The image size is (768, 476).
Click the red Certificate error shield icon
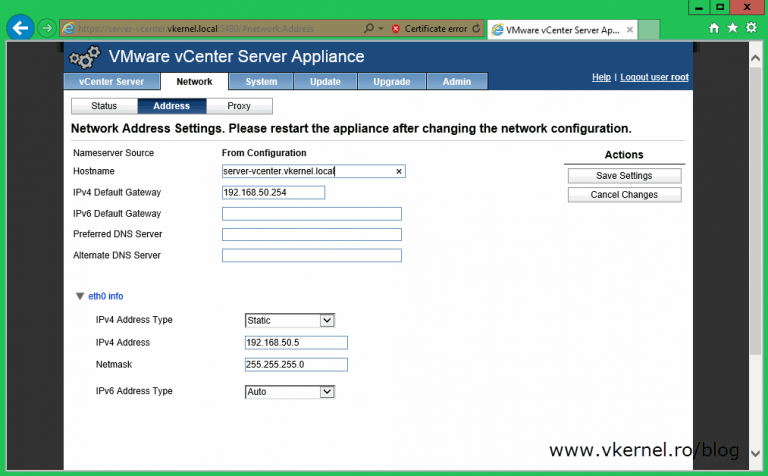click(396, 29)
